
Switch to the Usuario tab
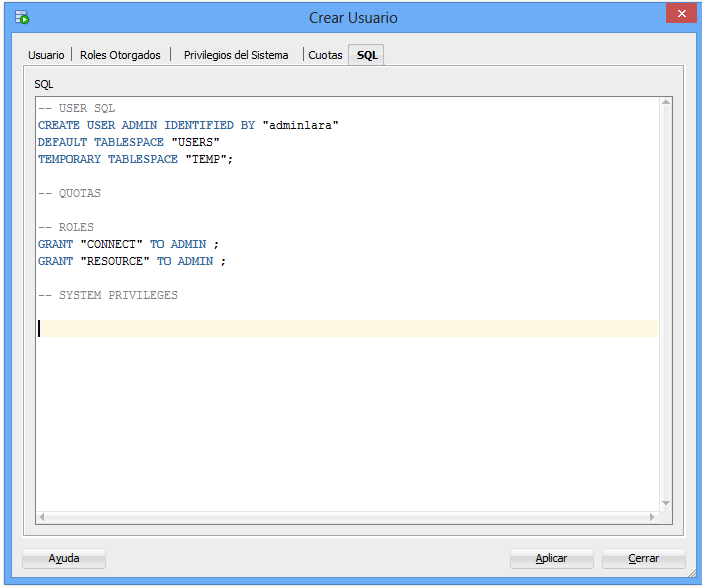[x=46, y=55]
